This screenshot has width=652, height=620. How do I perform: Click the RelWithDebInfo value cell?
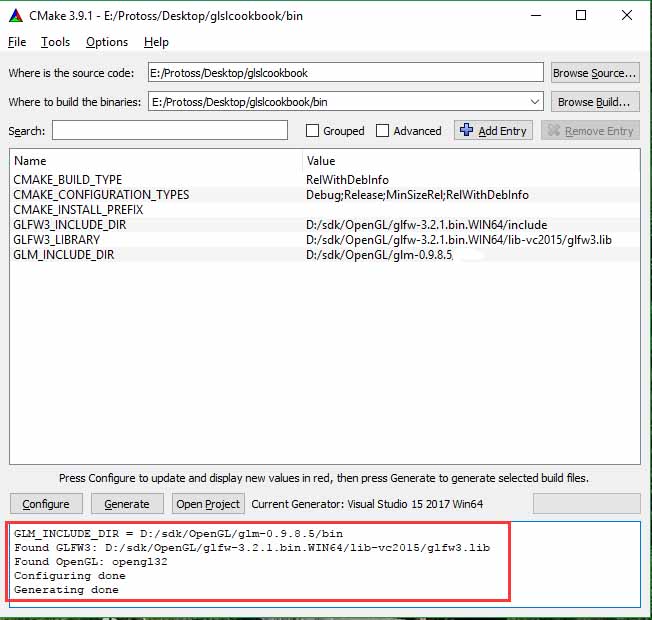[347, 180]
